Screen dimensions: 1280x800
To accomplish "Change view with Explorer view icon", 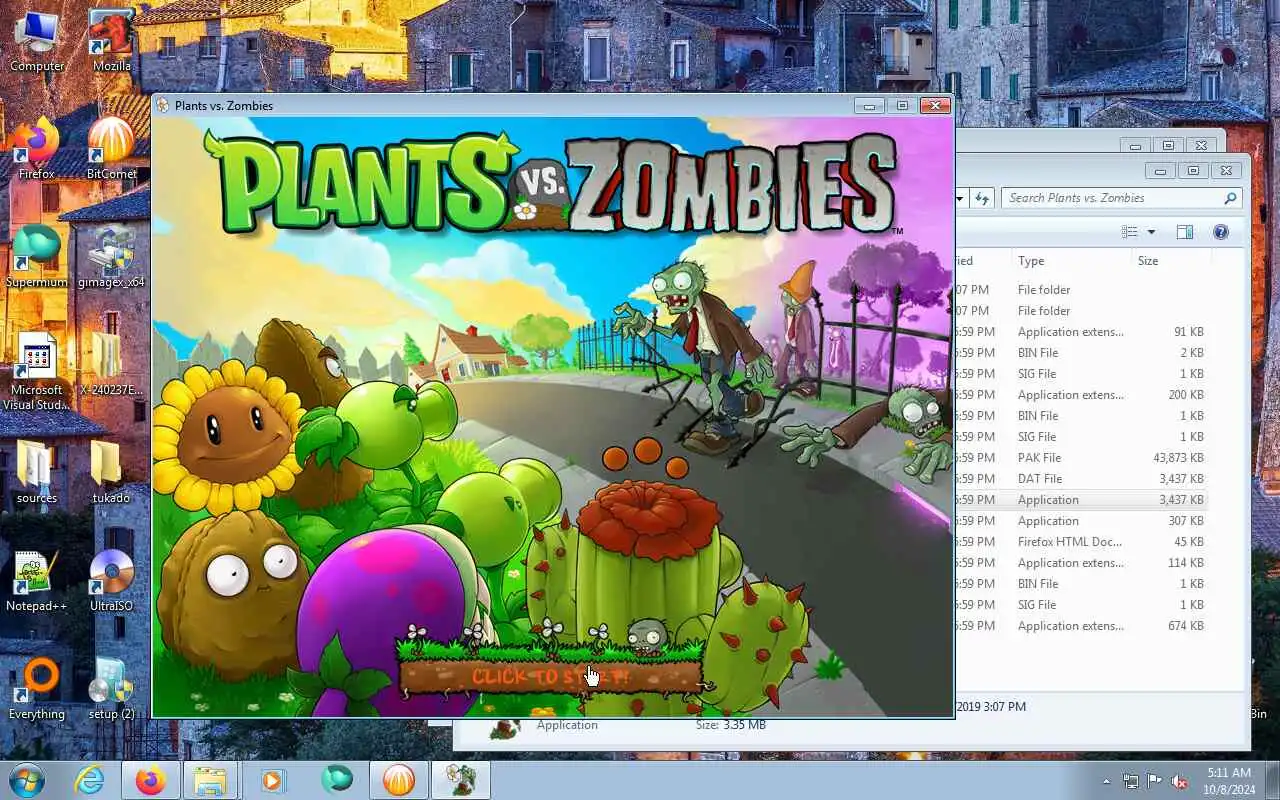I will coord(1130,232).
